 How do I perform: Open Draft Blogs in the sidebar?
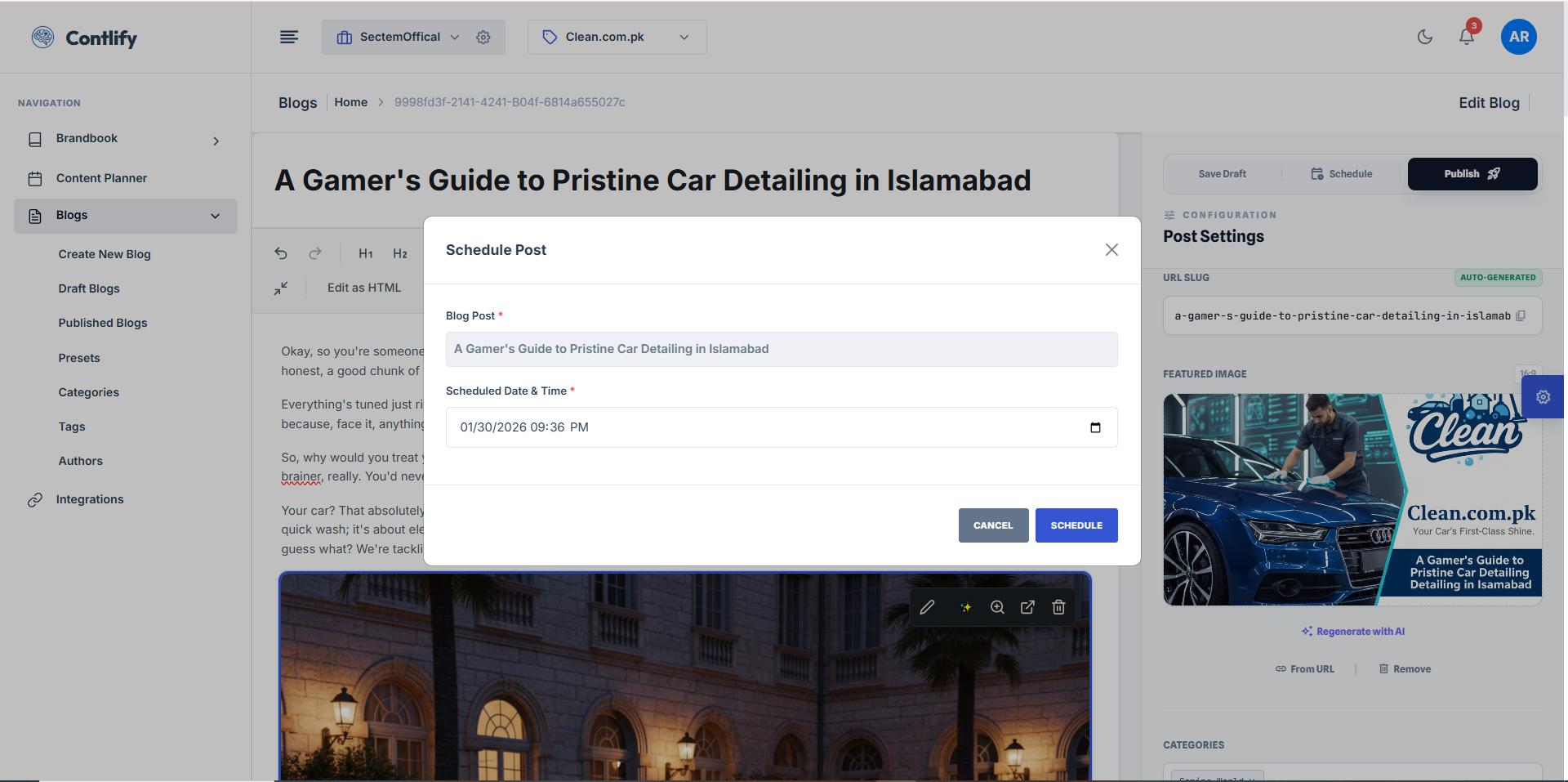[x=89, y=288]
